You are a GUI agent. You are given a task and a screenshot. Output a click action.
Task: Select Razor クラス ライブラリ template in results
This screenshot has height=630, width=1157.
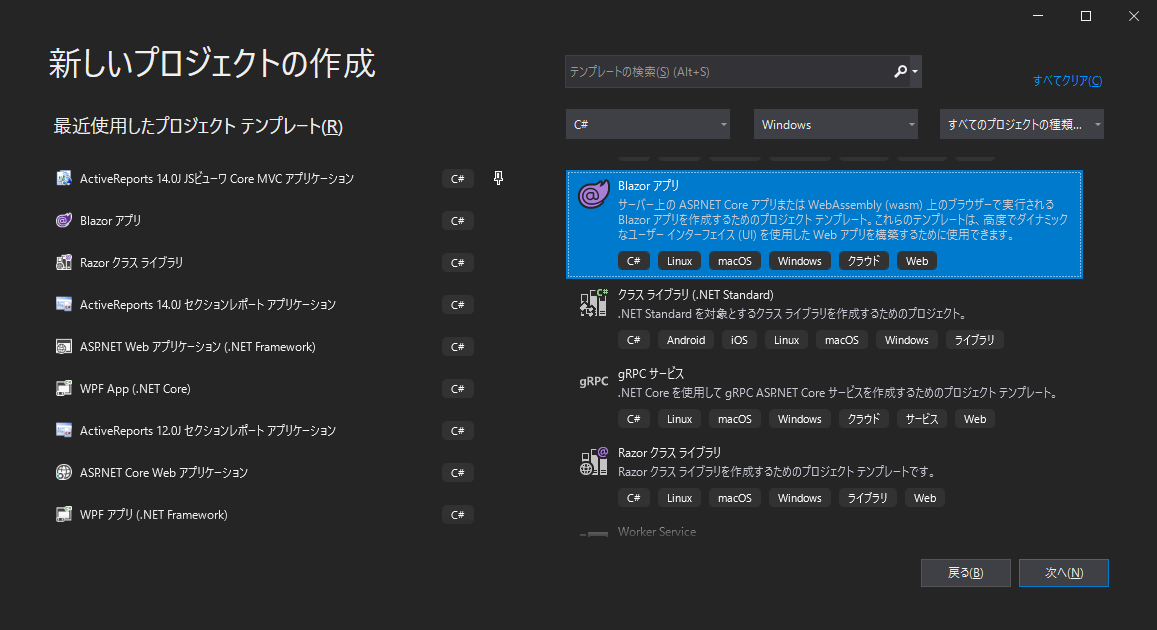(824, 476)
